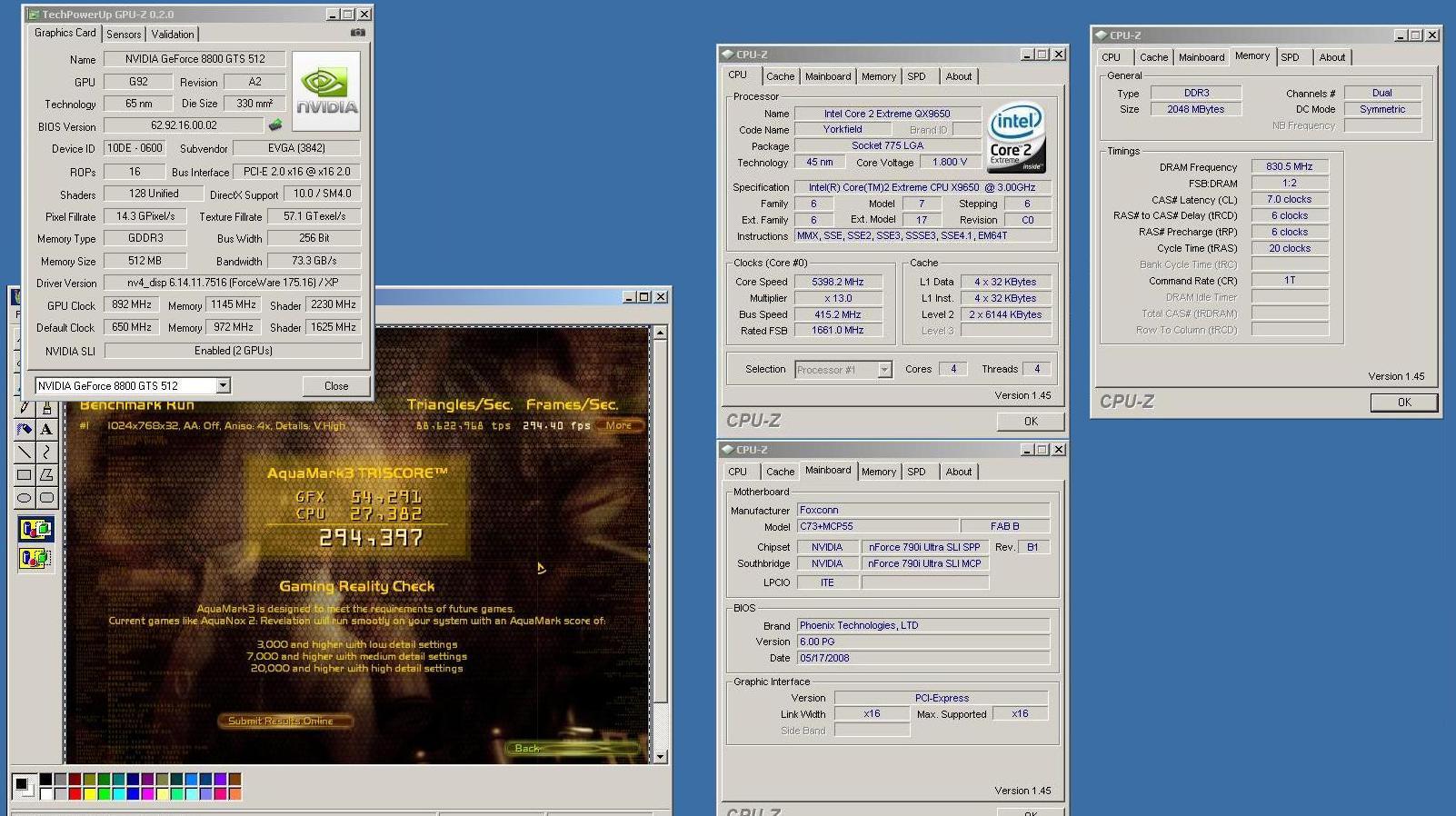Choose the transparent selection option

click(36, 557)
